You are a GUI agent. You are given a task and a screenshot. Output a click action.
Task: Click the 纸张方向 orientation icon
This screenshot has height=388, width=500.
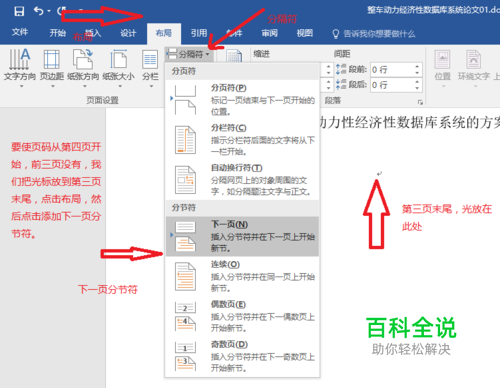[x=83, y=59]
